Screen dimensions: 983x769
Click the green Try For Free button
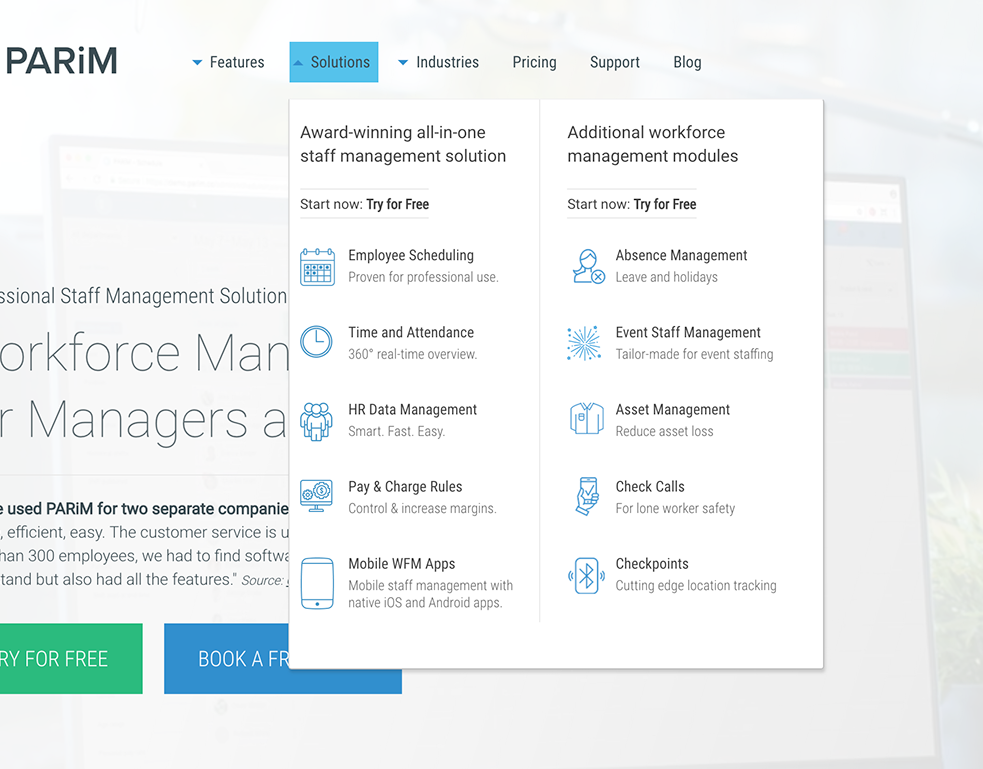[x=71, y=659]
